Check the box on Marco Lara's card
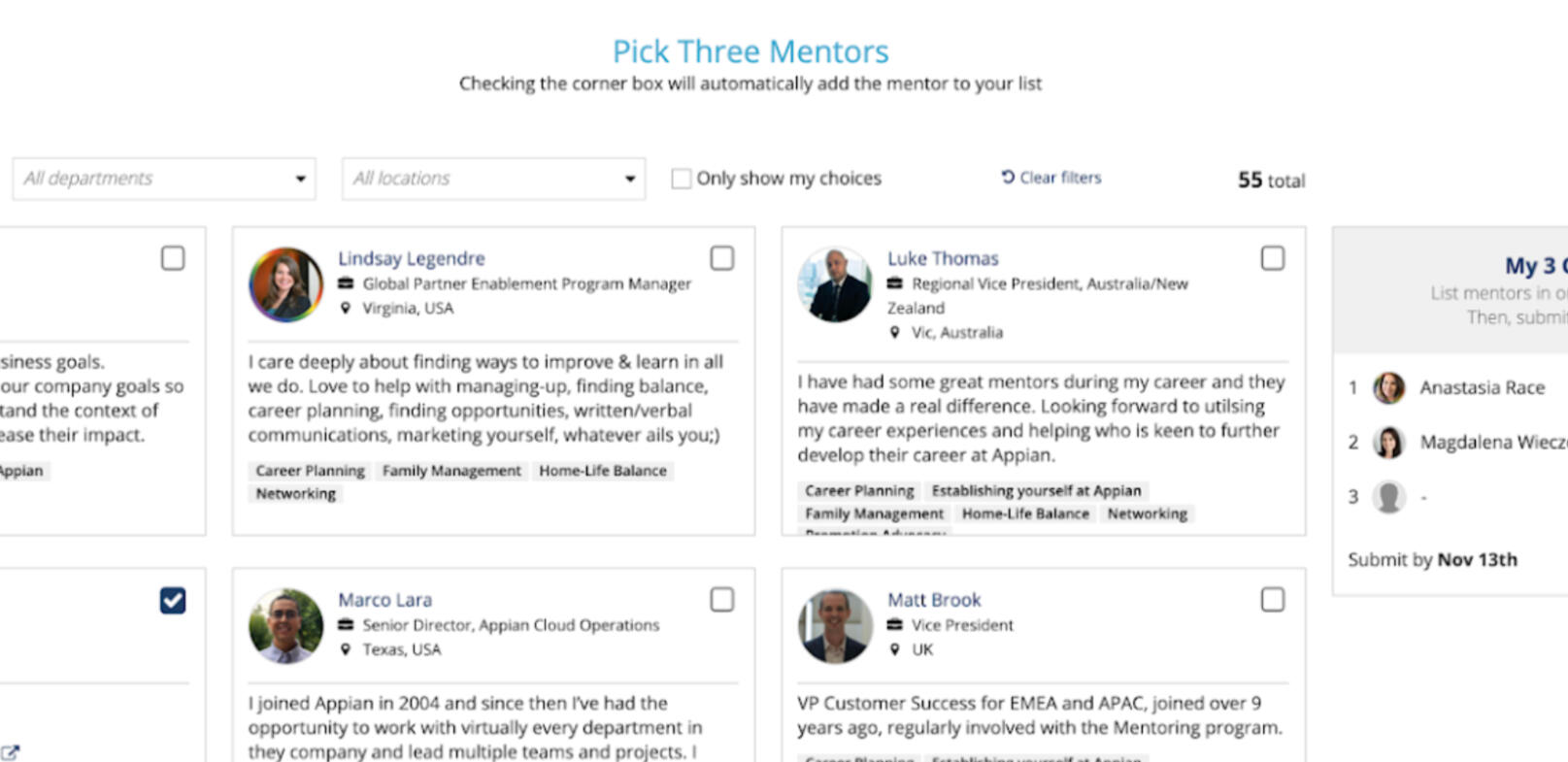 tap(721, 600)
